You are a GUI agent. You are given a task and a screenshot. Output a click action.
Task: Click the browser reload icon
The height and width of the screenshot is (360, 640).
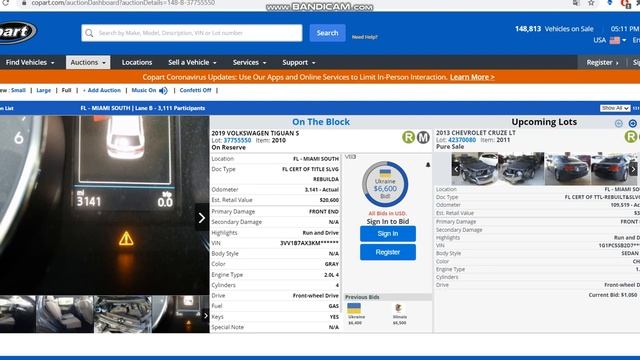pos(6,3)
